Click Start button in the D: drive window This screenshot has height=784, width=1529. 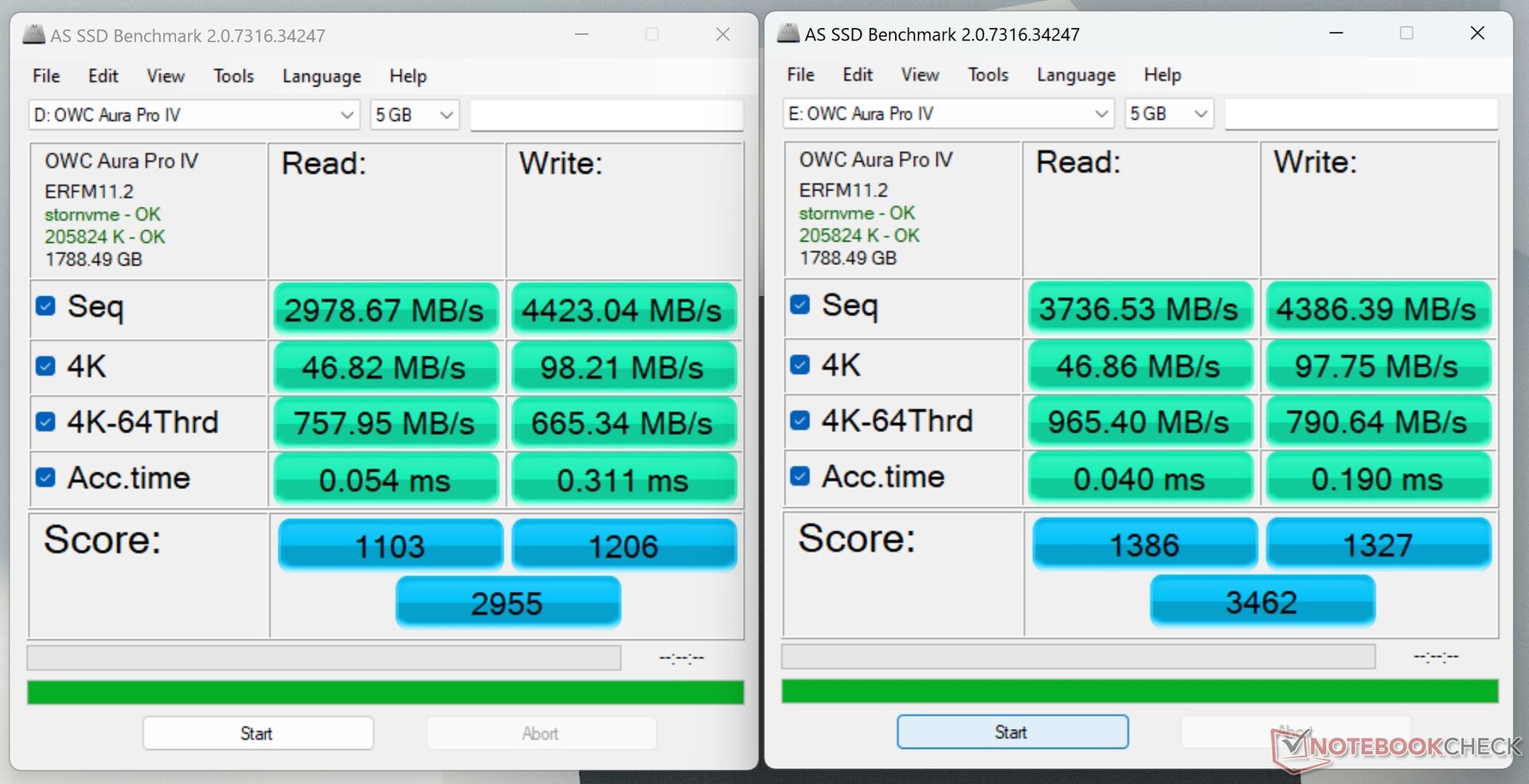click(x=258, y=733)
